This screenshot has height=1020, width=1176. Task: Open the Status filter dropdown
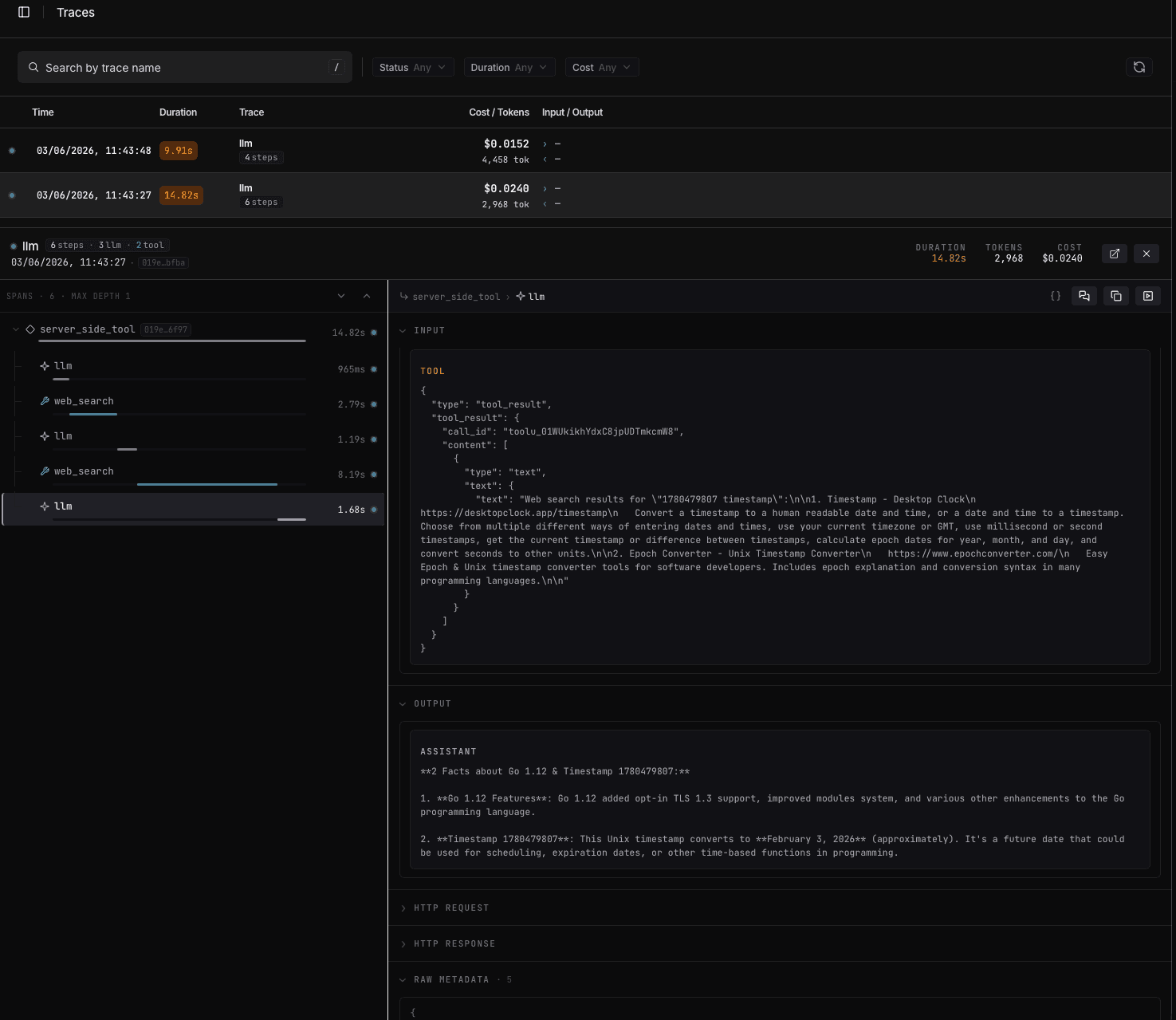point(413,67)
